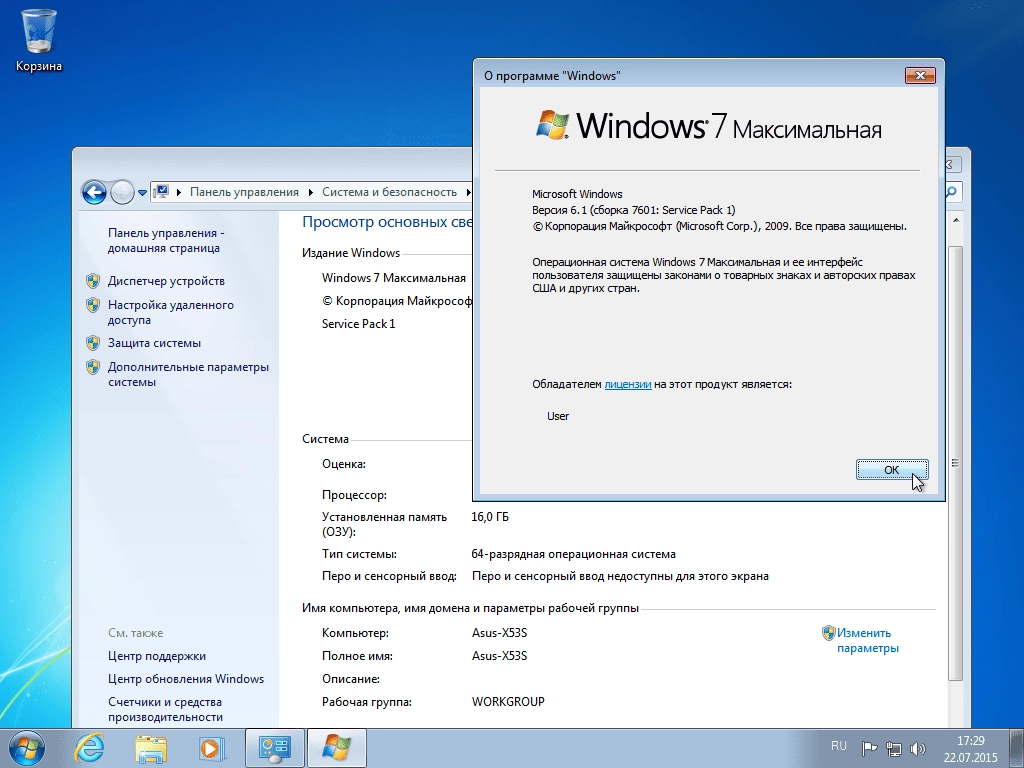Select '64-разрядная операционная система' value
The image size is (1024, 768).
coord(573,554)
